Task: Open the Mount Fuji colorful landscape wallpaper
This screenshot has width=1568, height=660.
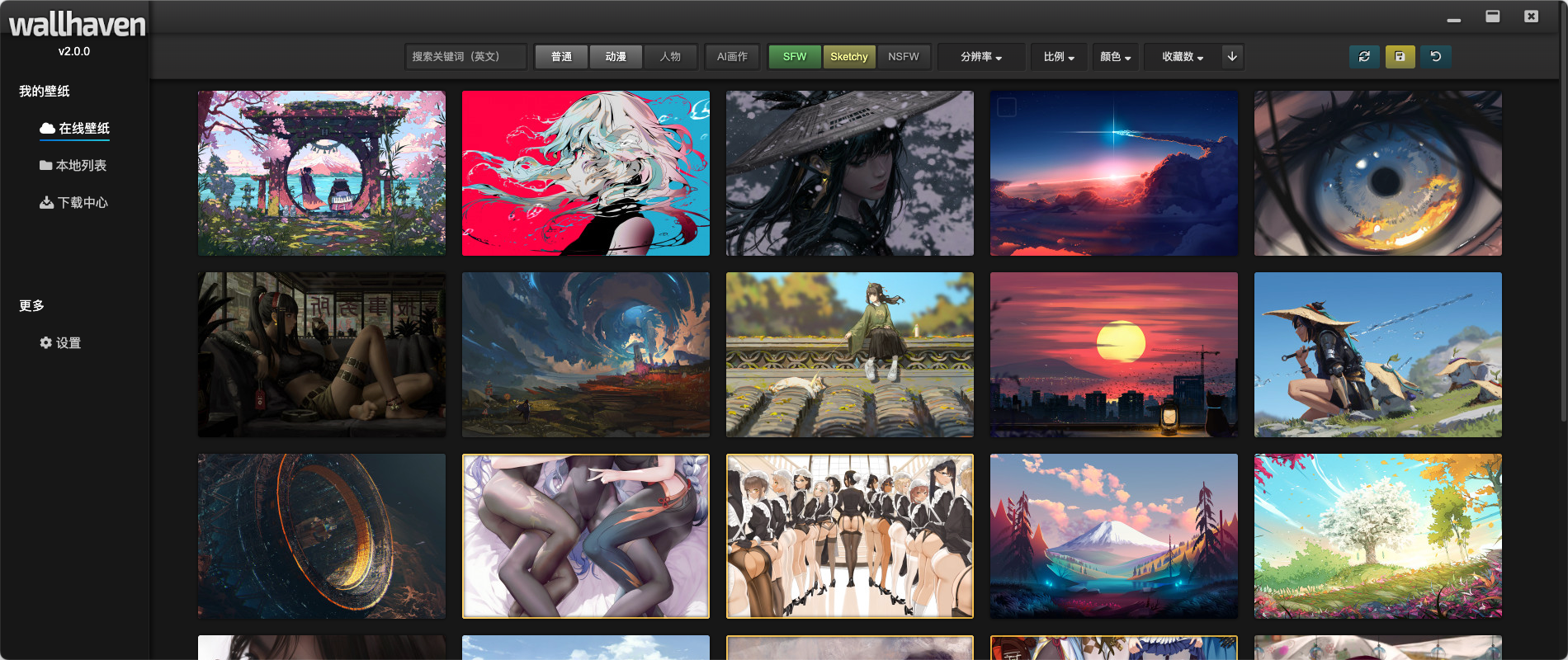Action: (x=1114, y=536)
